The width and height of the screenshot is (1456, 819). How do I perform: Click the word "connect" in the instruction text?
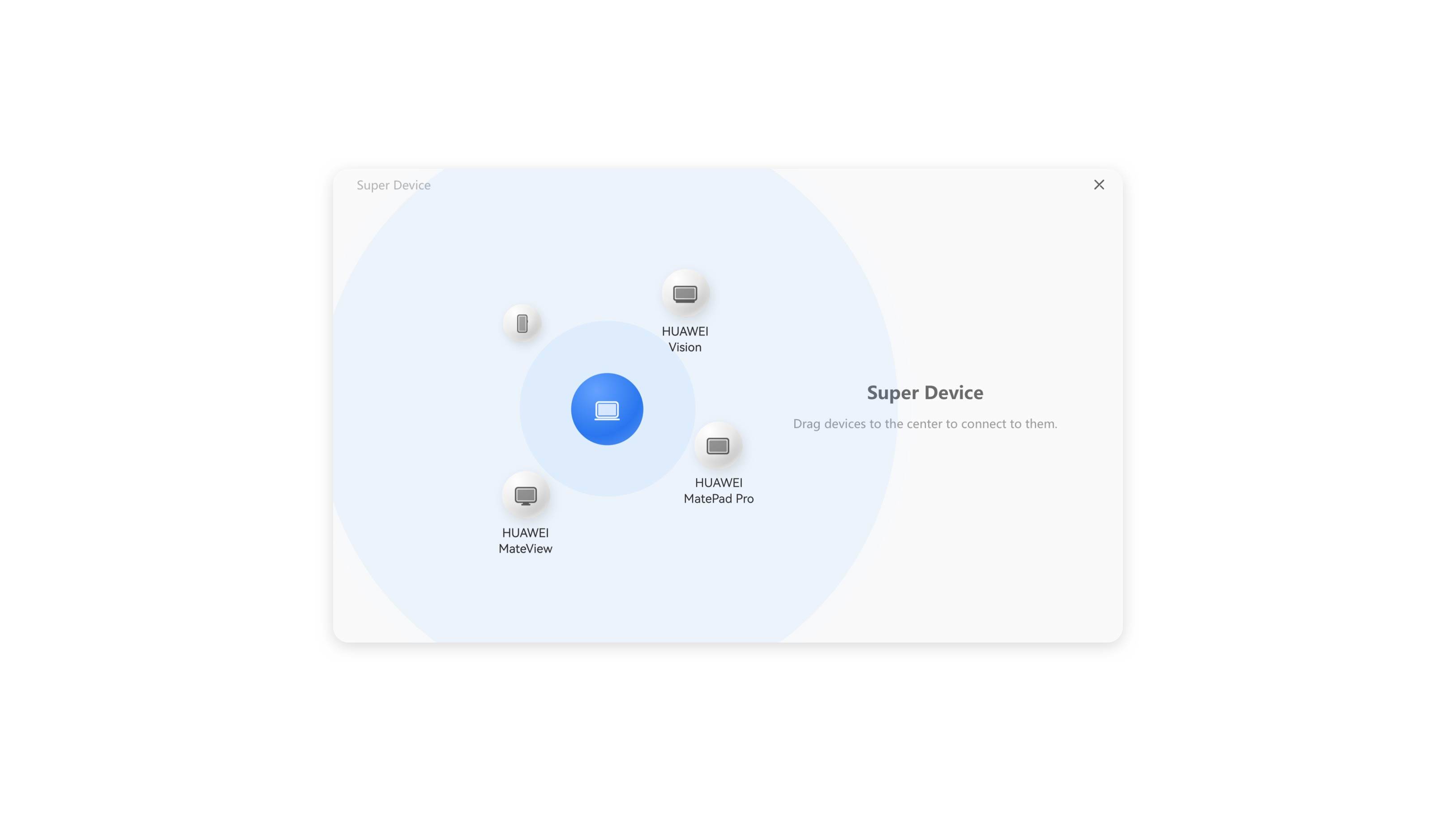coord(984,424)
